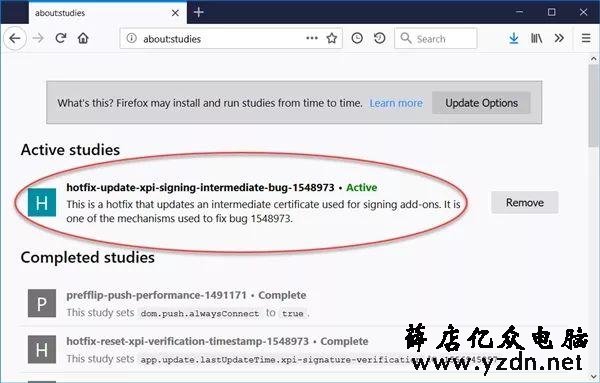Open the Downloads arrow icon
The image size is (600, 383).
[x=514, y=38]
